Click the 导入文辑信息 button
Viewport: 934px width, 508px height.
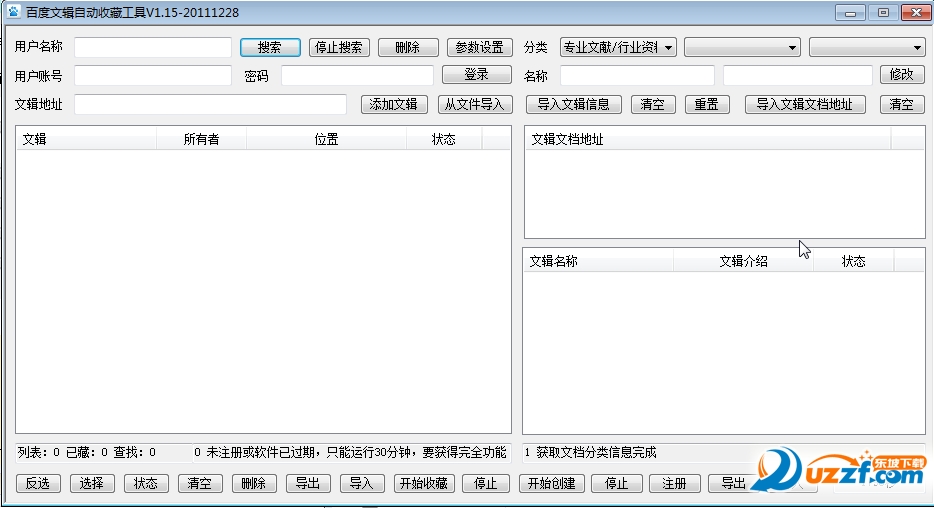[x=573, y=105]
